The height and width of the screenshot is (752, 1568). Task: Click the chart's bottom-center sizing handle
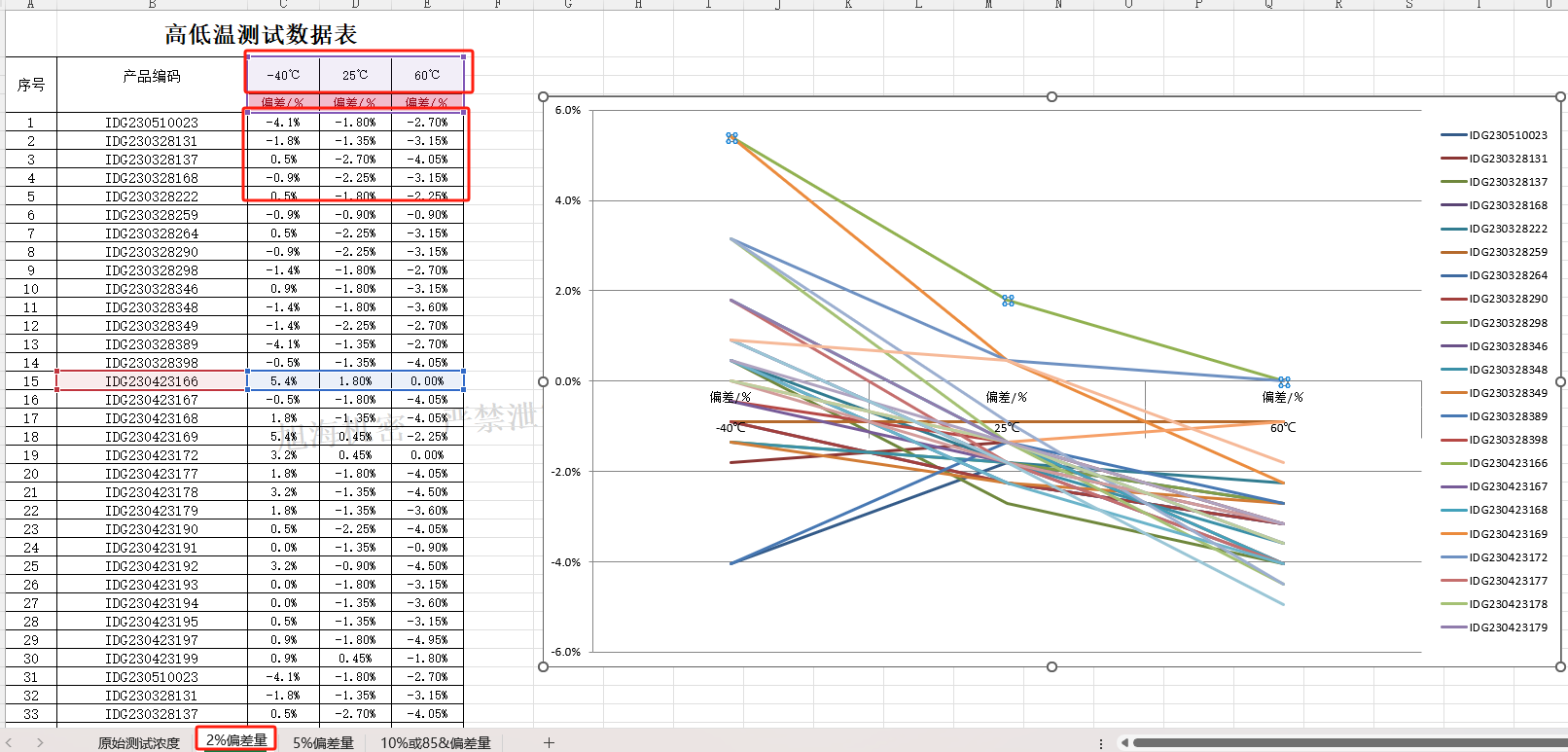pos(1051,666)
